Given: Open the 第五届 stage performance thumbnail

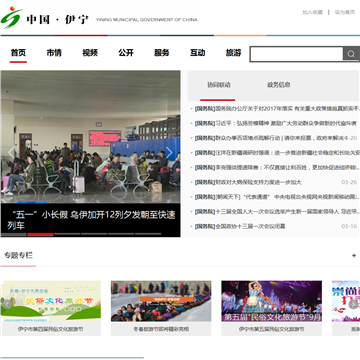Looking at the screenshot, I should pos(272,301).
